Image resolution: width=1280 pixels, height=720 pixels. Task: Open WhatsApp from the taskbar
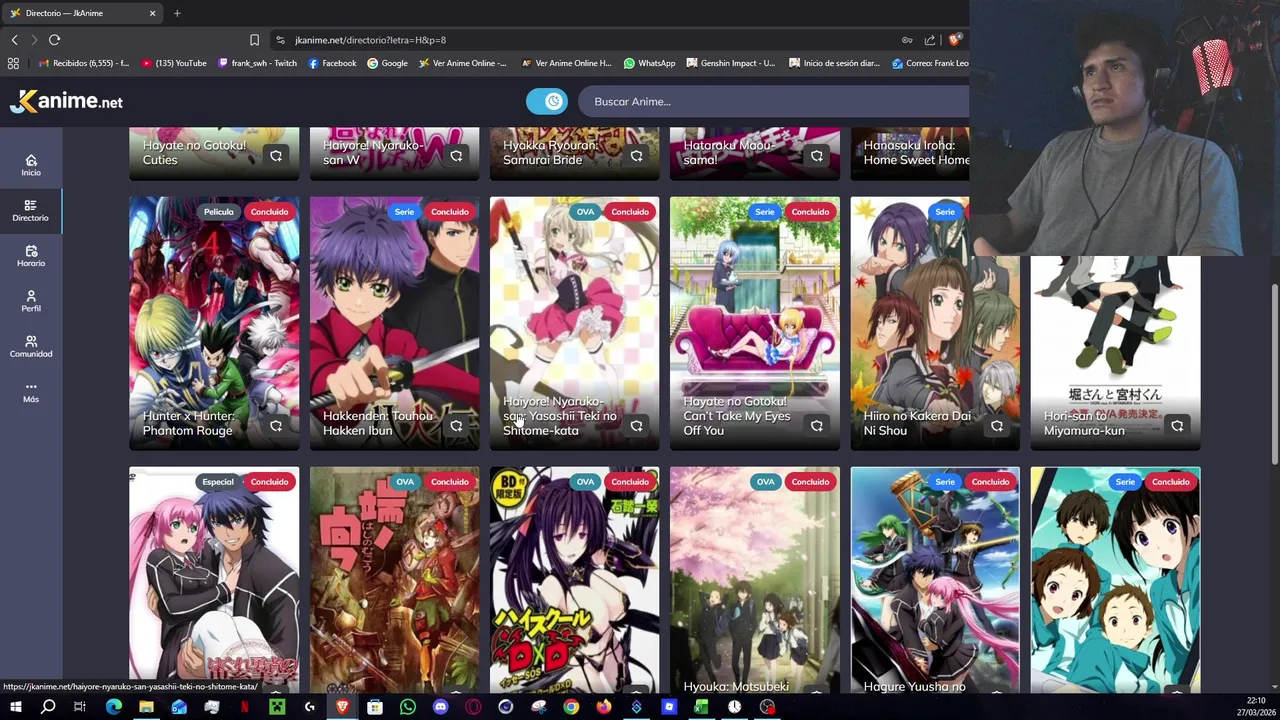tap(407, 707)
